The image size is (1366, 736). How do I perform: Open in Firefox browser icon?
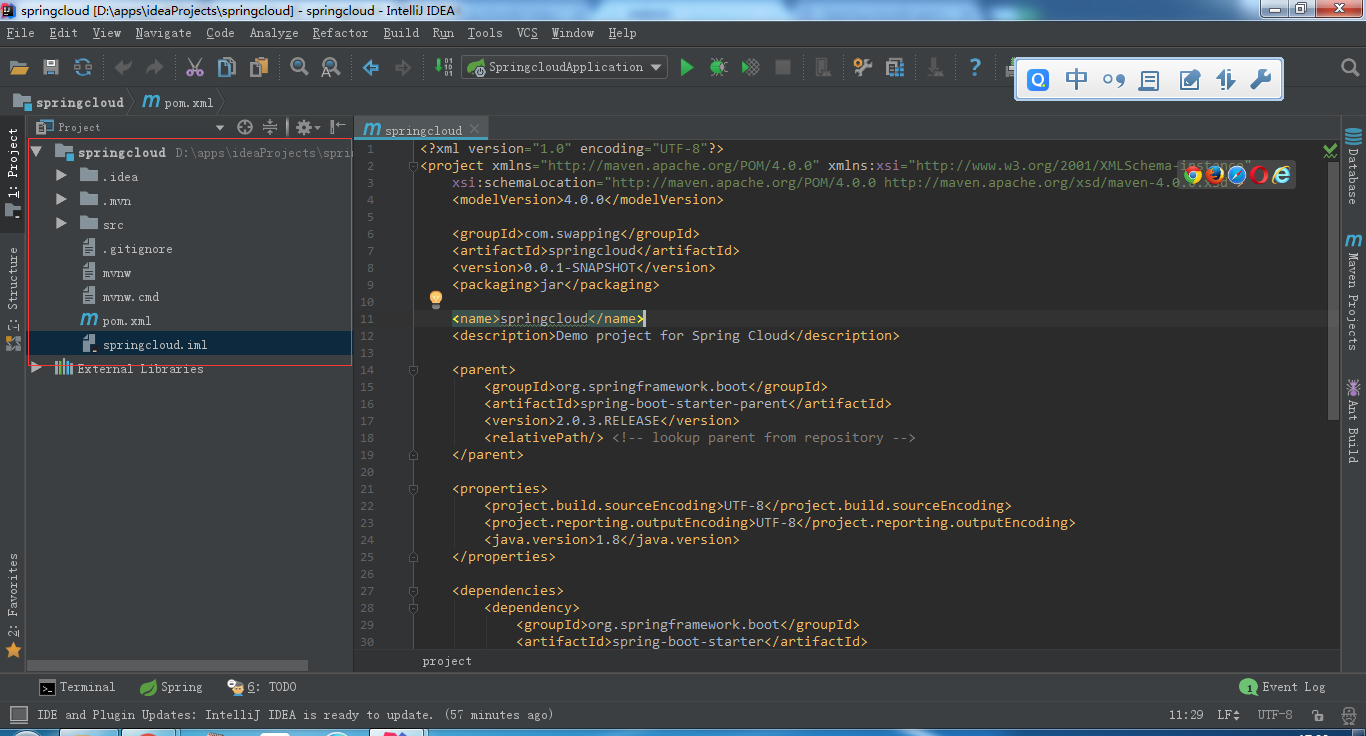coord(1215,175)
